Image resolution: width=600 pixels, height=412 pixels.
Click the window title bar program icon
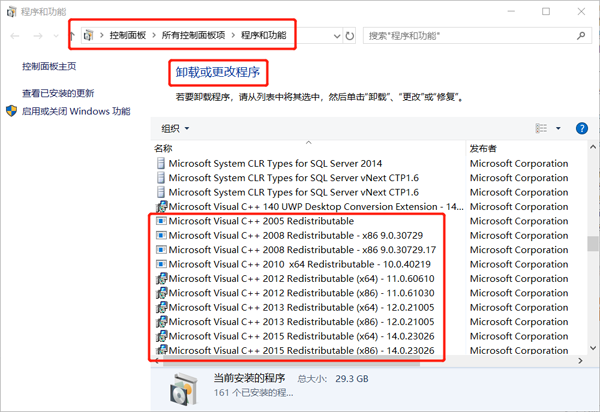[x=10, y=11]
